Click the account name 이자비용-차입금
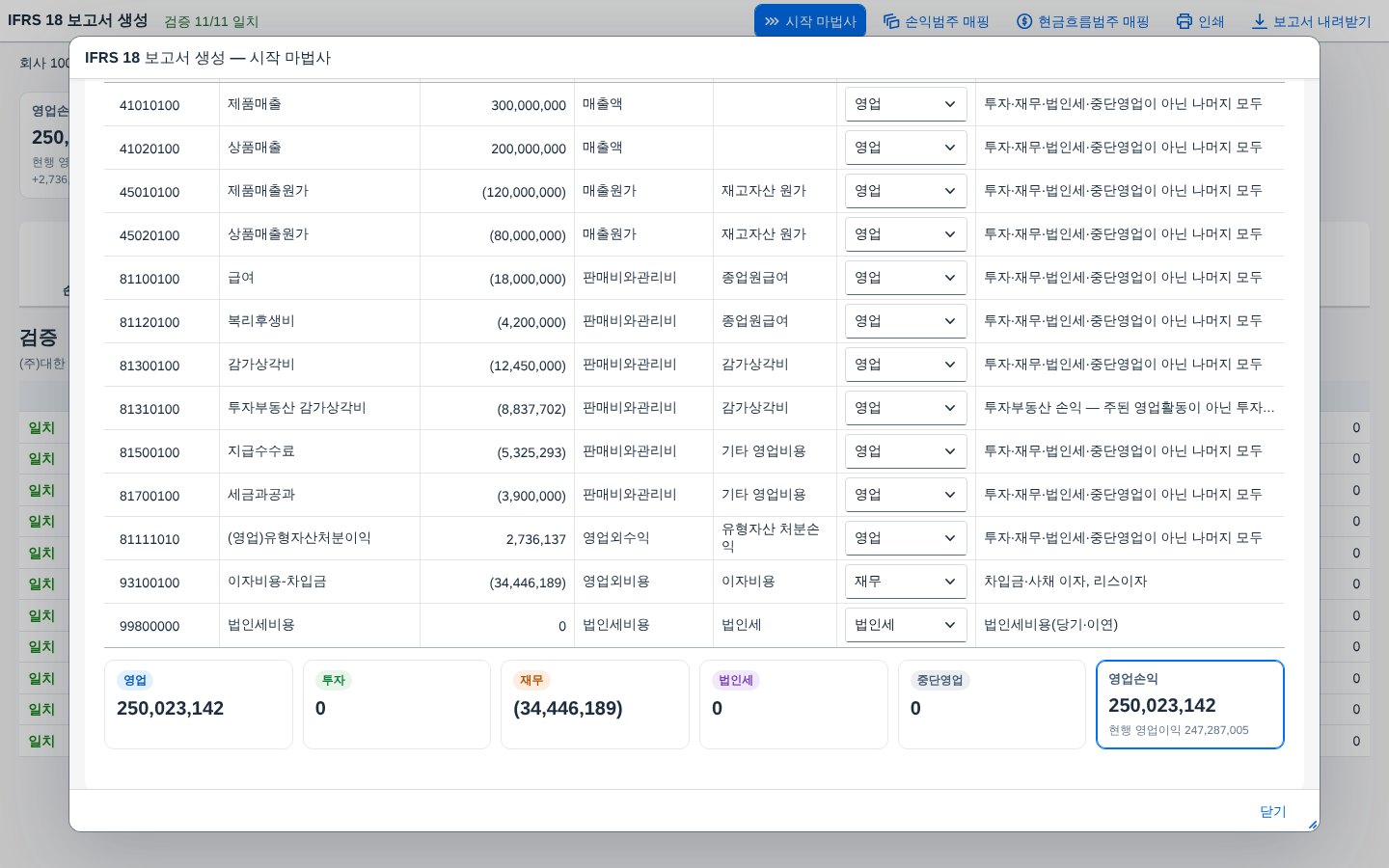 [277, 582]
